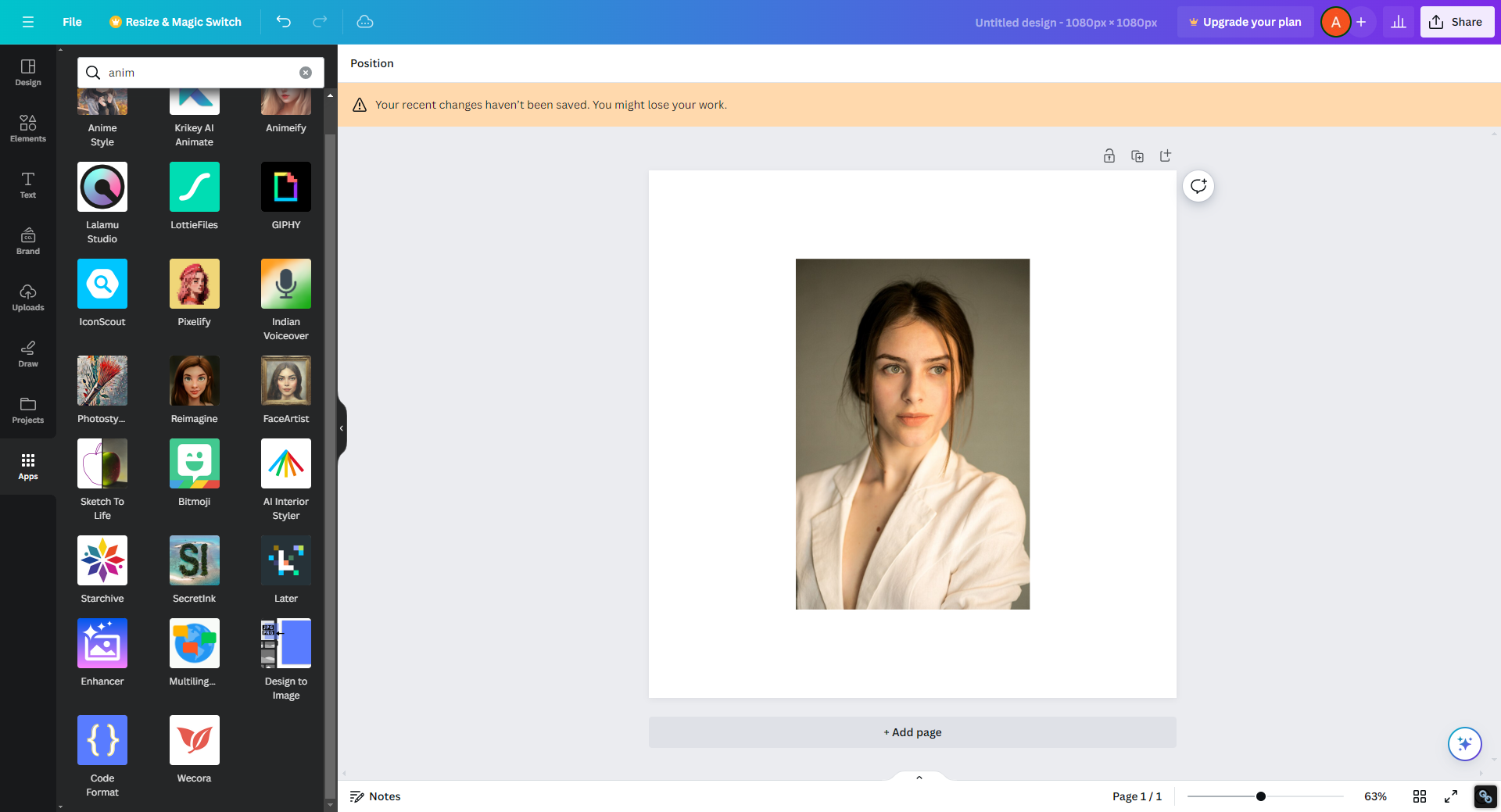Switch to the Draw panel
1501x812 pixels.
28,353
